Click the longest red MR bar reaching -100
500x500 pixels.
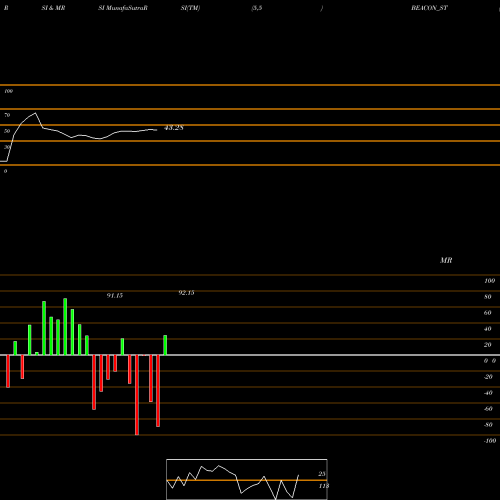(x=137, y=395)
